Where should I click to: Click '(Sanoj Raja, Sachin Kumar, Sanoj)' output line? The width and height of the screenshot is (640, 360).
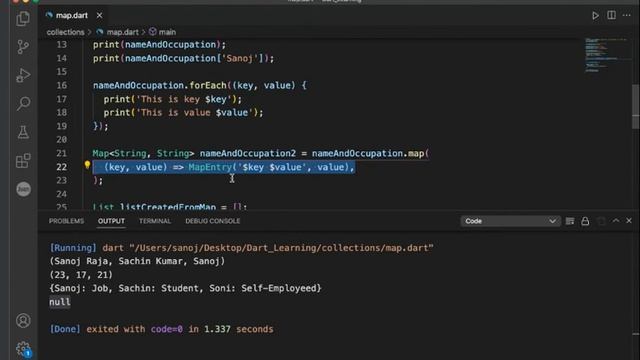137,261
